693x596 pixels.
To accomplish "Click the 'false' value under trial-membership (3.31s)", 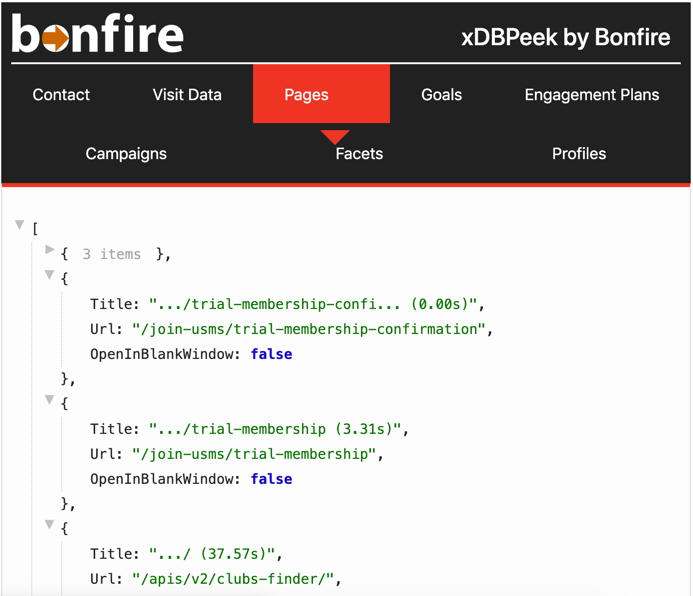I will point(271,479).
